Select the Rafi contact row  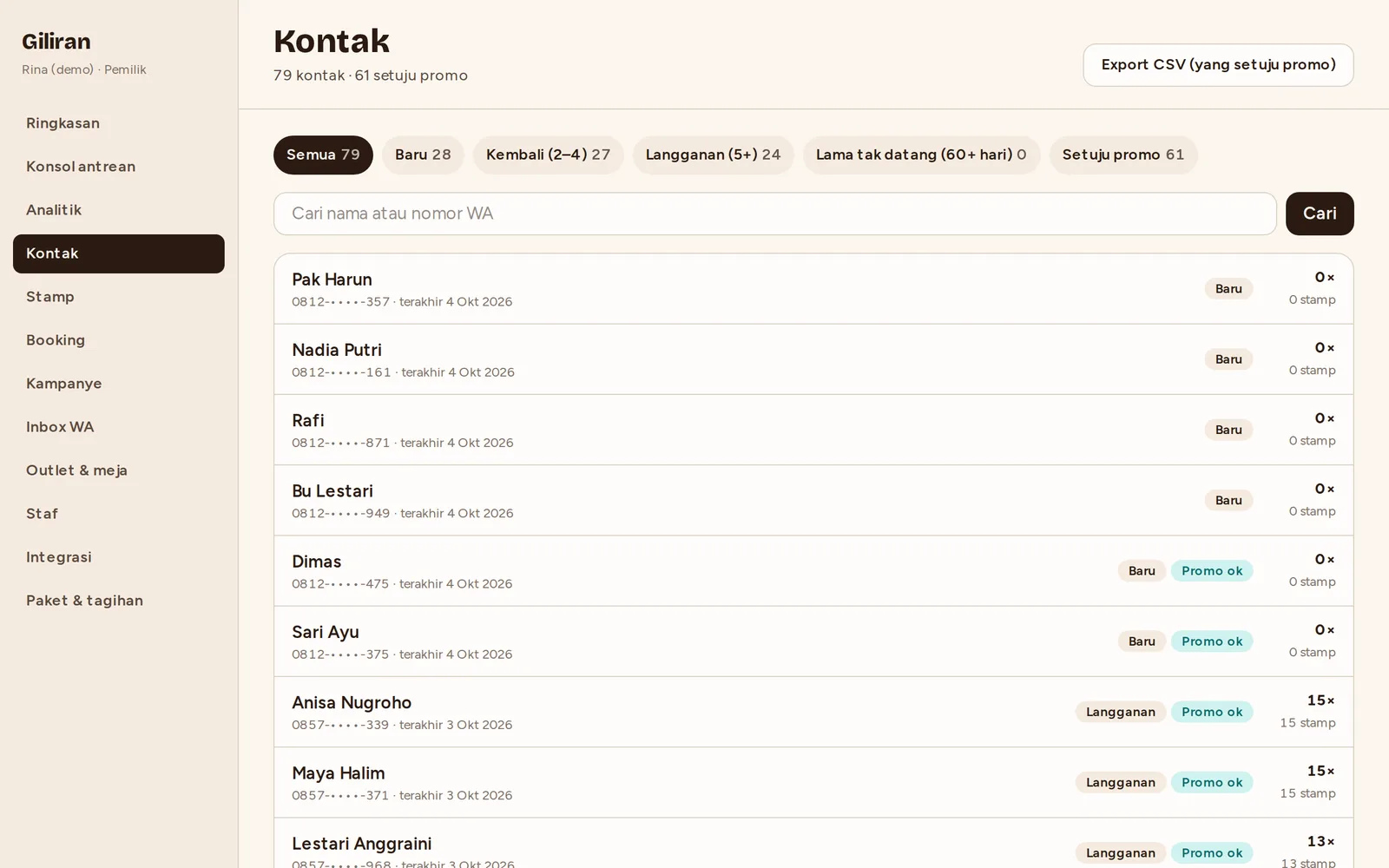pos(813,430)
